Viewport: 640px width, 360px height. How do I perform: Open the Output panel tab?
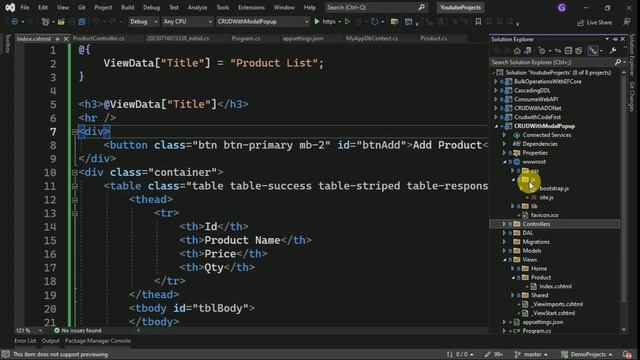point(50,341)
